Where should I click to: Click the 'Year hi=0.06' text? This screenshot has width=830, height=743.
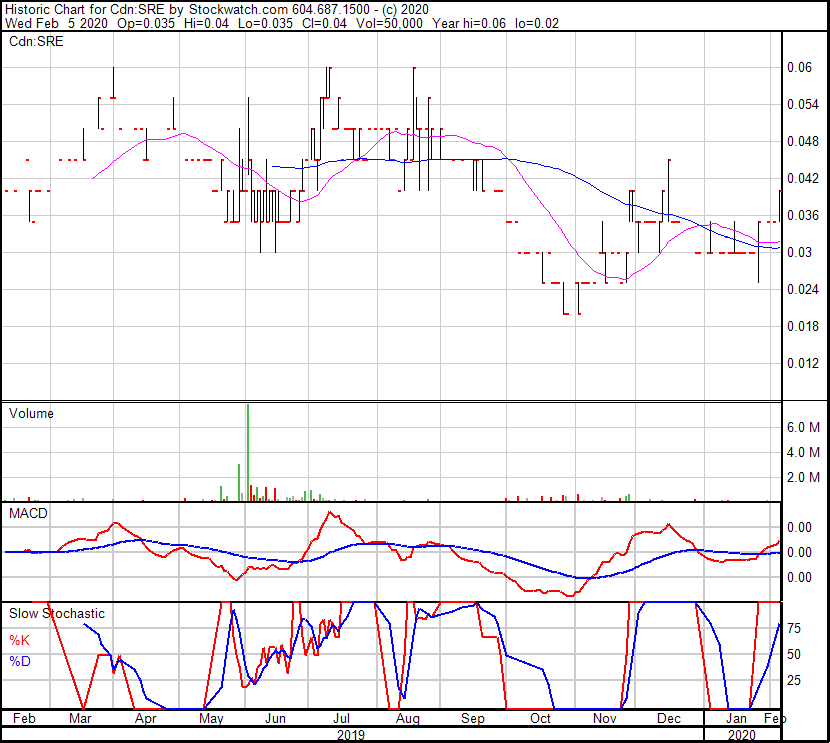pyautogui.click(x=469, y=23)
